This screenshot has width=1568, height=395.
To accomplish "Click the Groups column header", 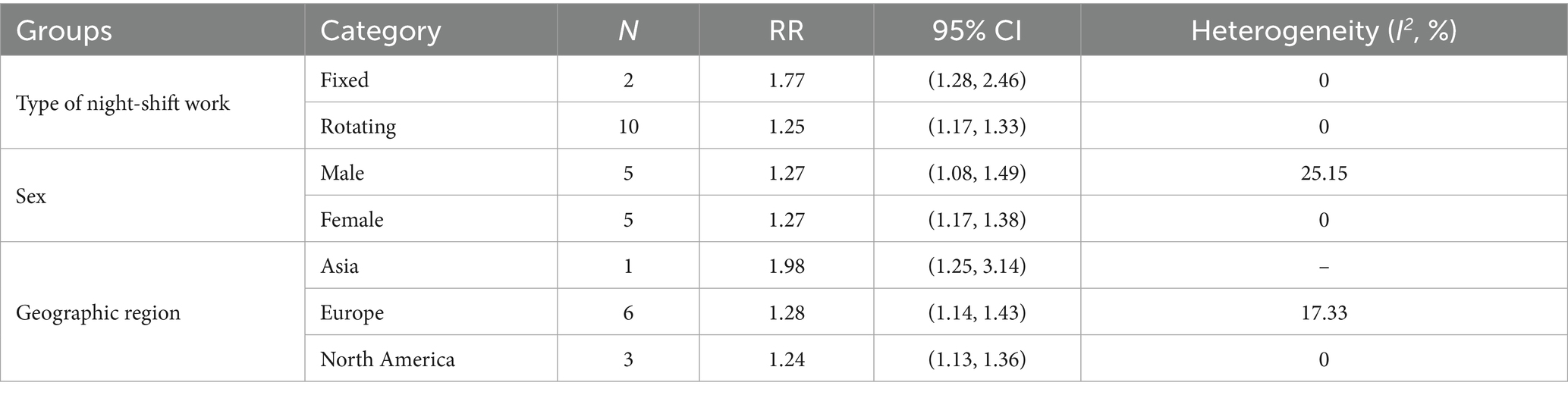I will click(64, 31).
